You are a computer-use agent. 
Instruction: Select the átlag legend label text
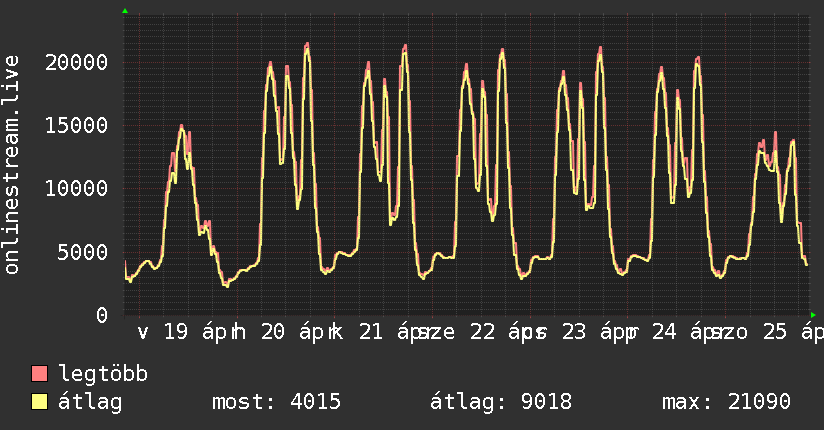click(91, 402)
